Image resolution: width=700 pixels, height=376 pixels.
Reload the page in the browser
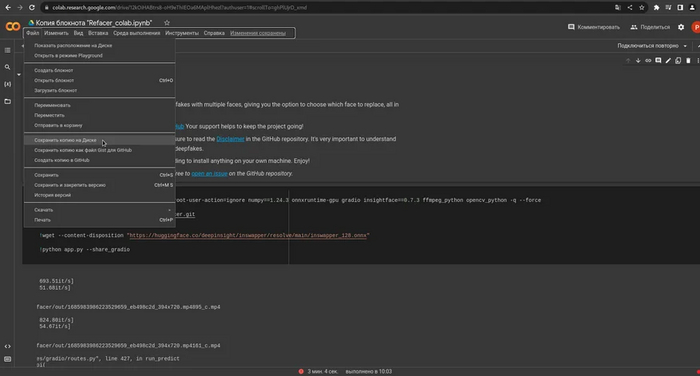click(32, 8)
